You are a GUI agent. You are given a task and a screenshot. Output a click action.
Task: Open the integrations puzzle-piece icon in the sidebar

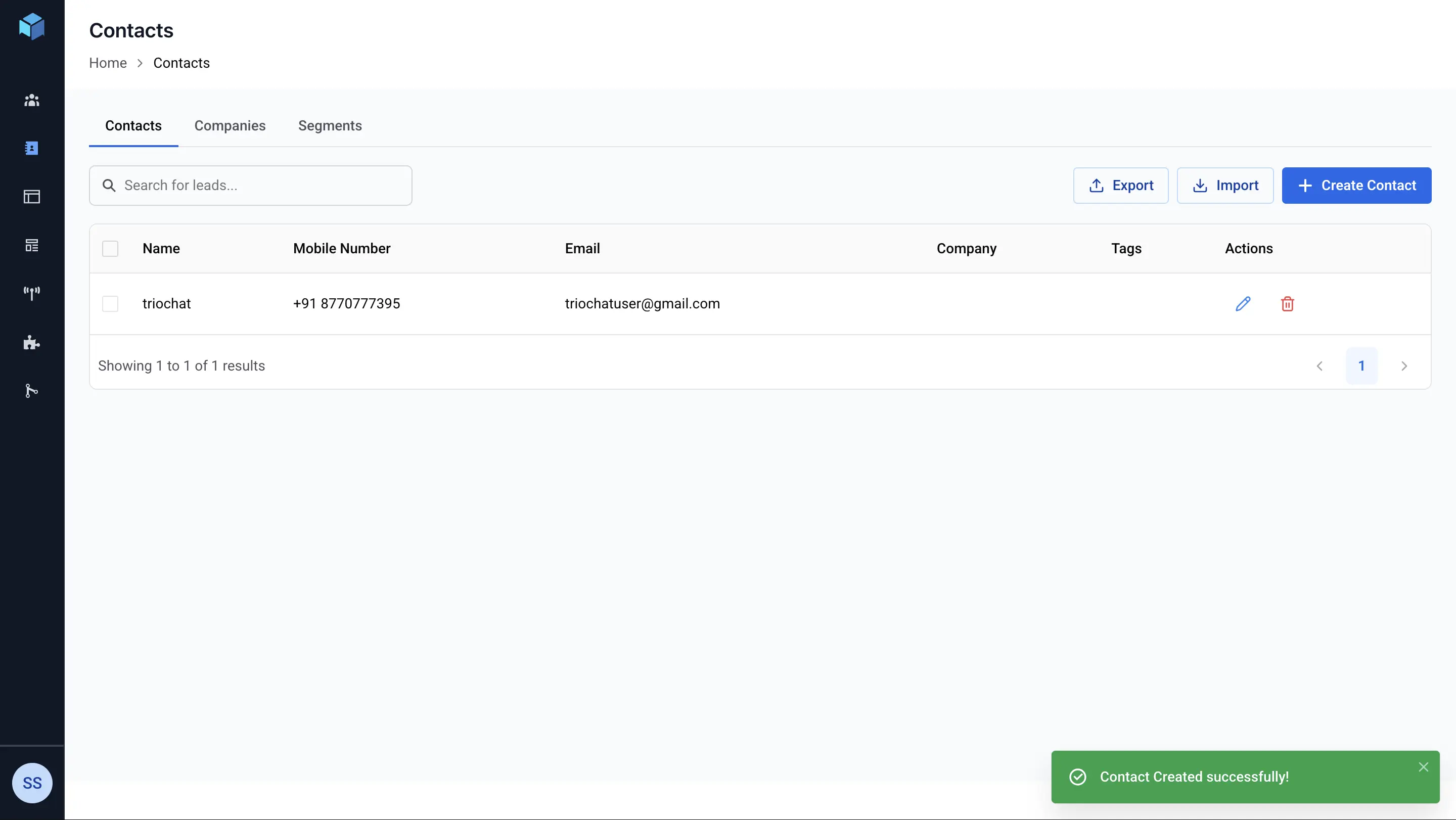(32, 342)
